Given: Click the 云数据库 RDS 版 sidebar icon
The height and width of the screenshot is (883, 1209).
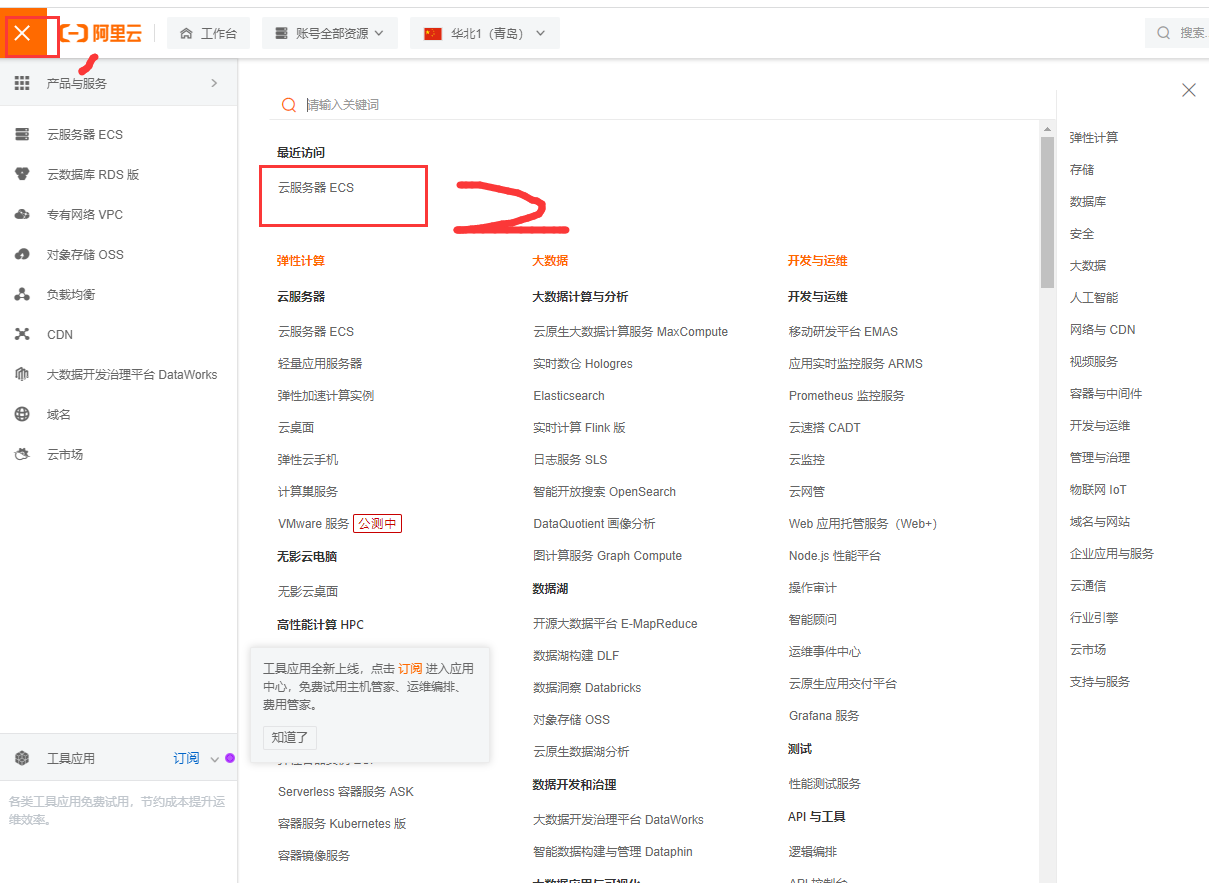Looking at the screenshot, I should tap(22, 174).
